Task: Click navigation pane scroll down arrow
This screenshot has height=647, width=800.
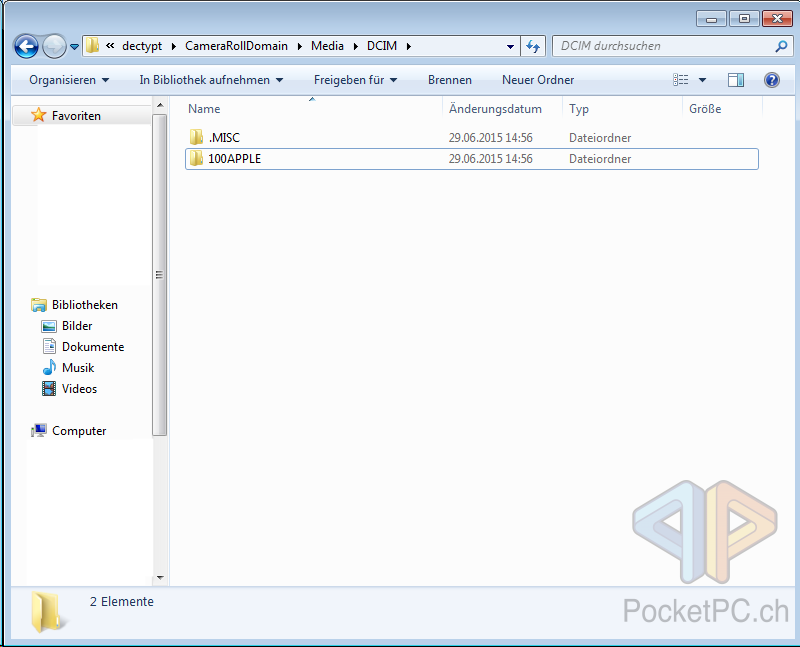Action: pyautogui.click(x=160, y=578)
